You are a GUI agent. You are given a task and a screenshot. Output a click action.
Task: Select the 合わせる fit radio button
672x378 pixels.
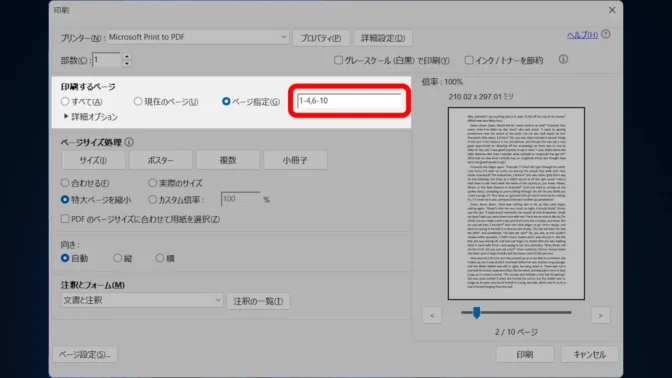pos(65,183)
